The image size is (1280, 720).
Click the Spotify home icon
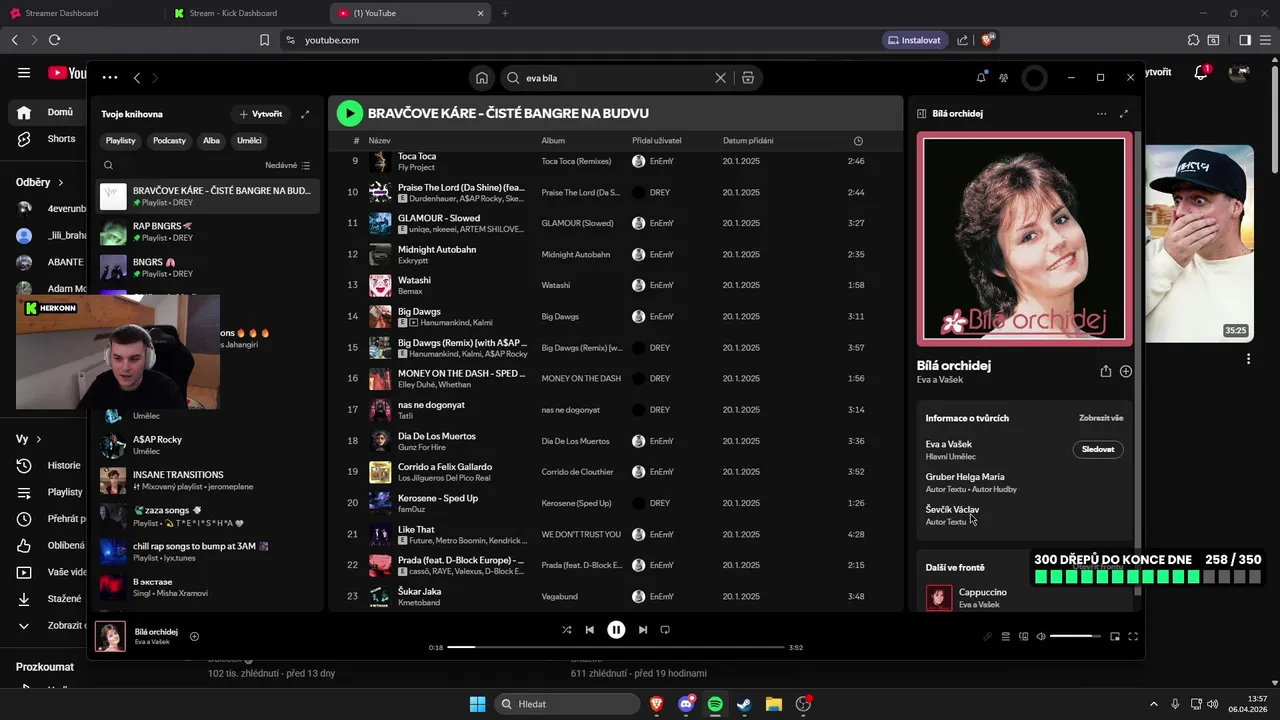click(482, 78)
